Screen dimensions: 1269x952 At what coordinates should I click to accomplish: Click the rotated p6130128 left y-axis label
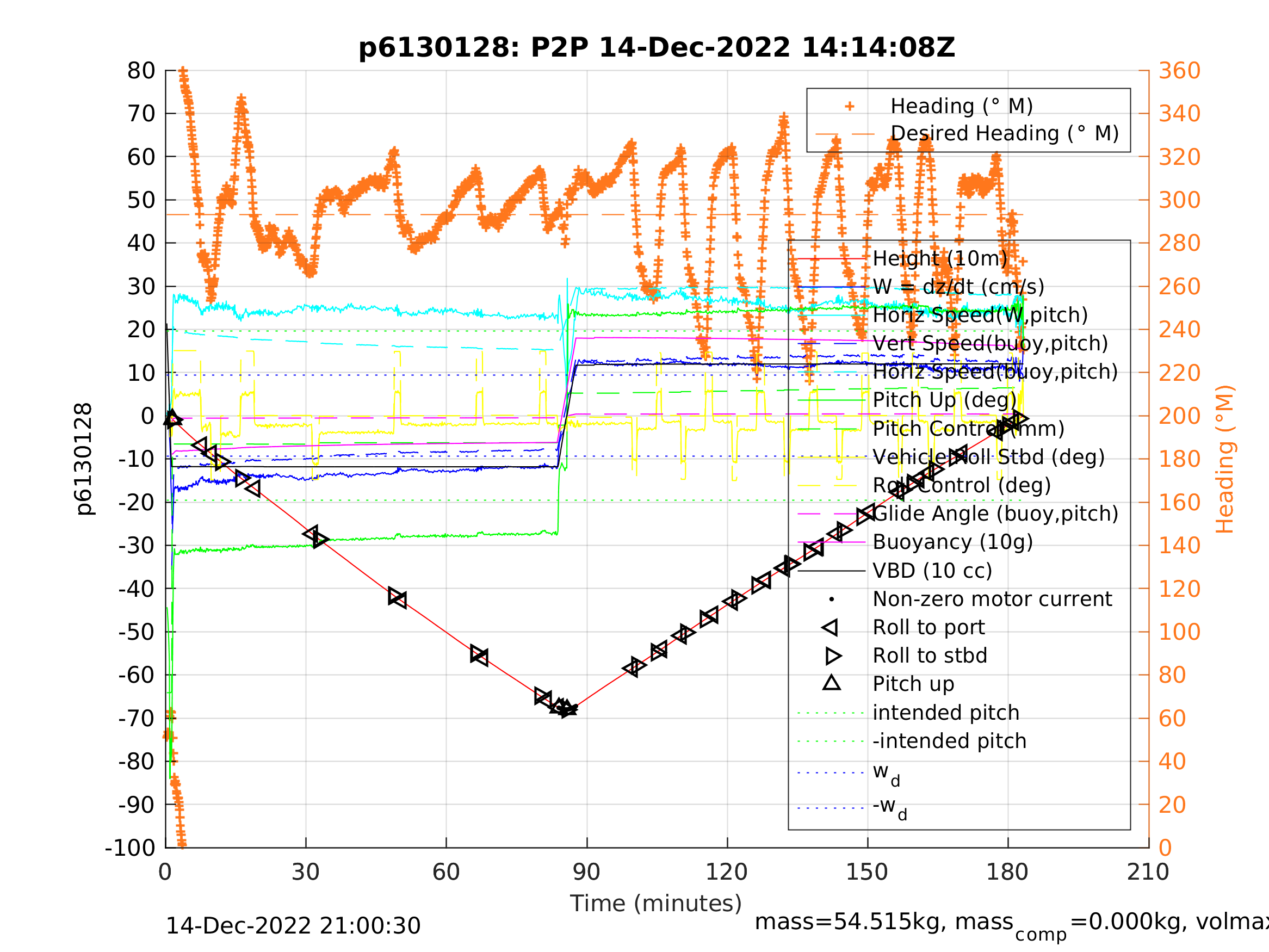click(x=84, y=459)
